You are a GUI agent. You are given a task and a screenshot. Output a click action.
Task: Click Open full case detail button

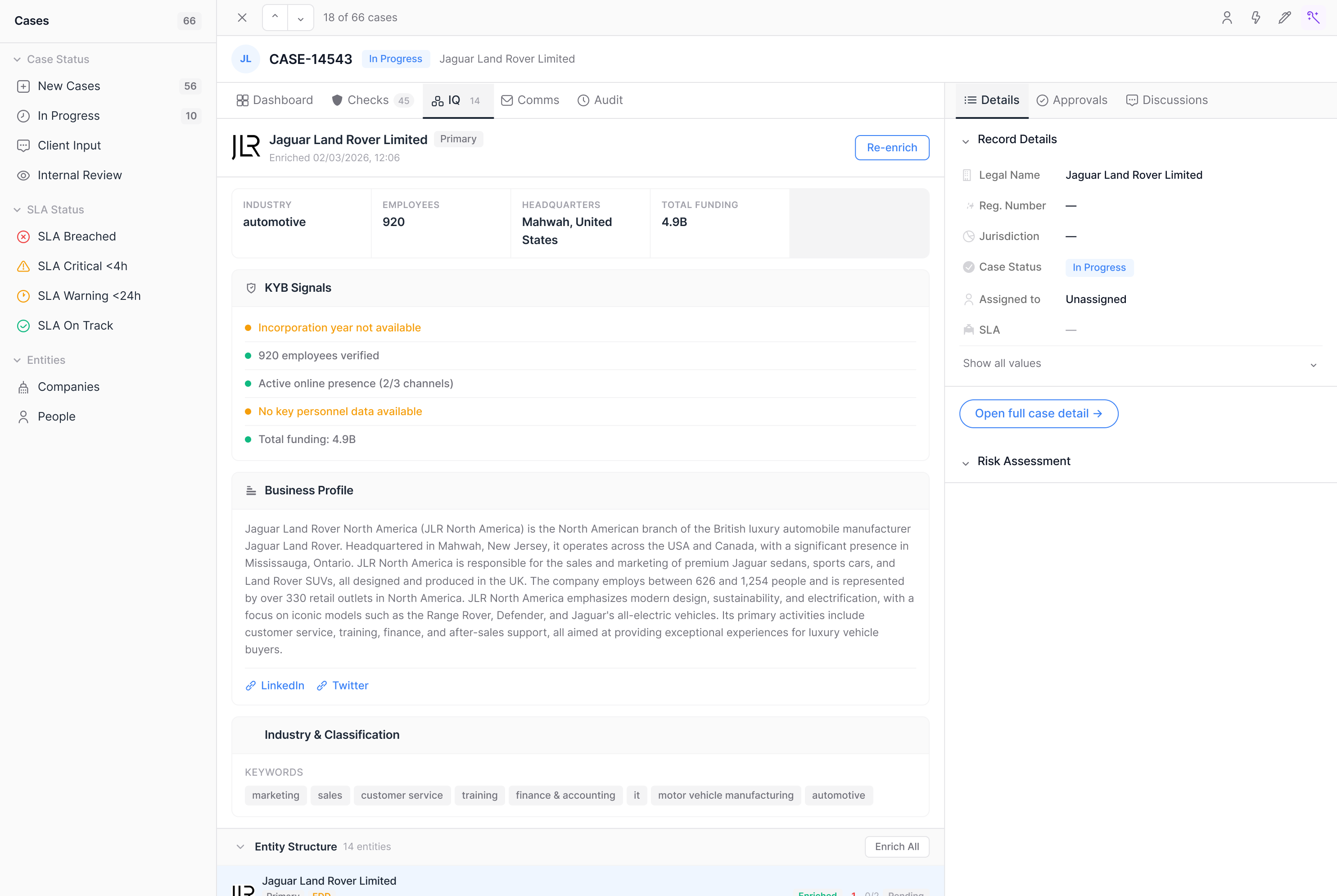(x=1038, y=414)
